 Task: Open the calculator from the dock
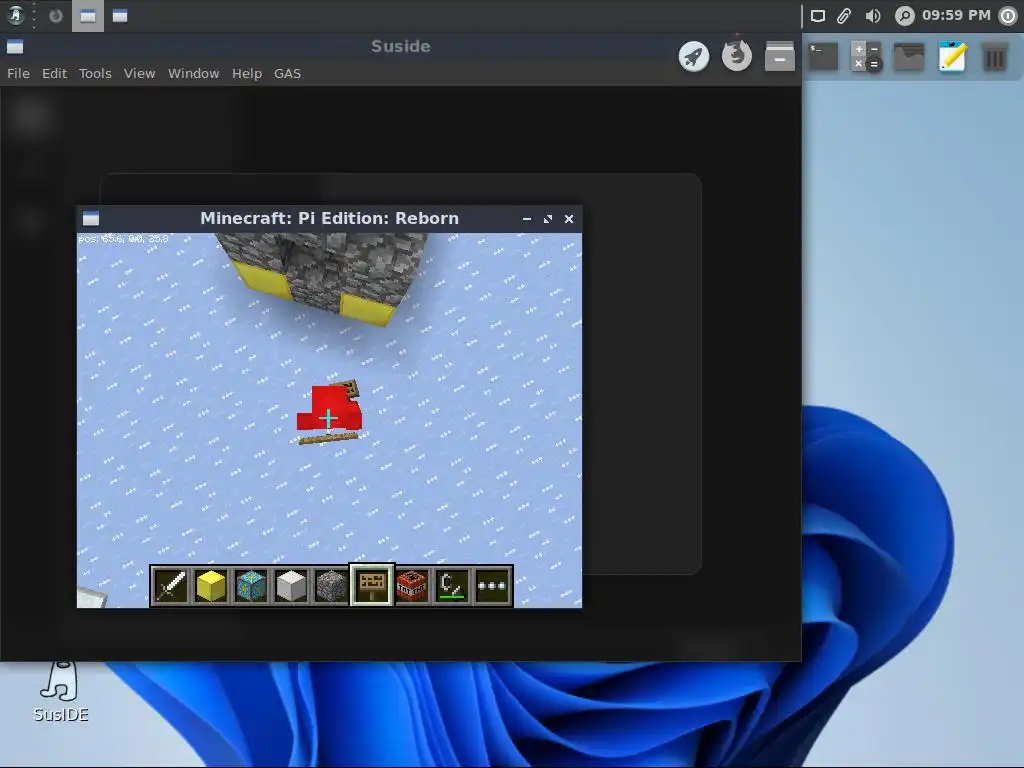coord(866,57)
